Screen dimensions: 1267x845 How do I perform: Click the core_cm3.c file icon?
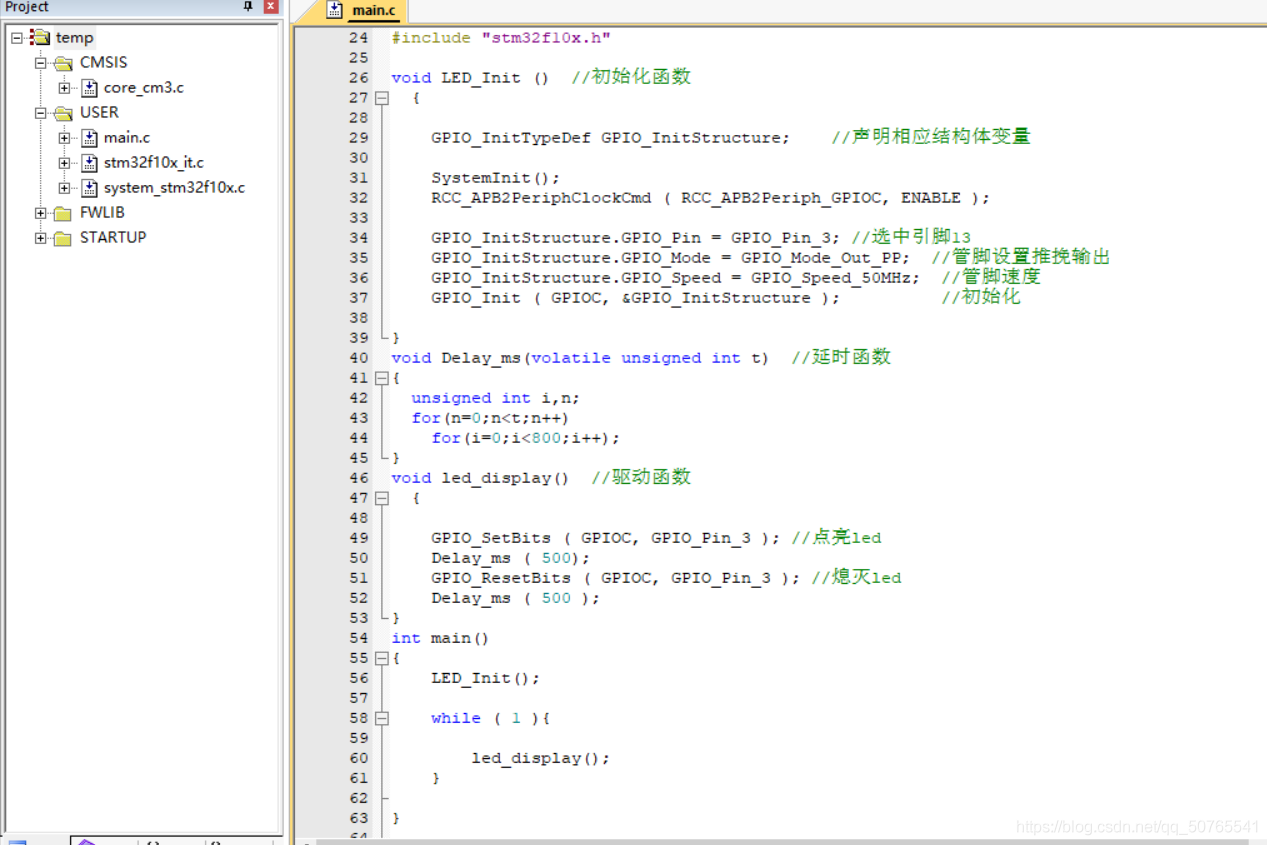tap(89, 88)
